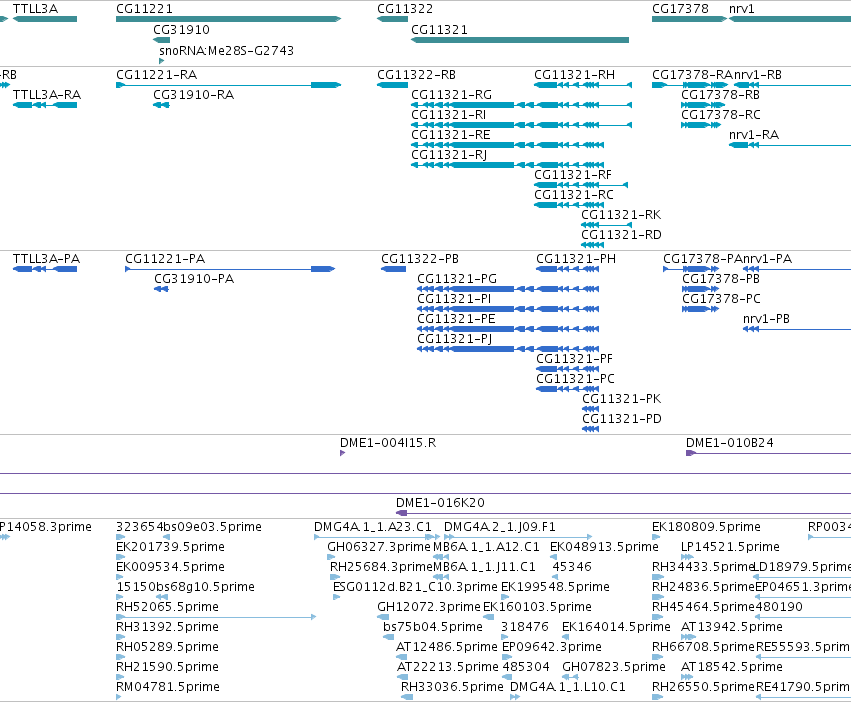Open transcript CG11221-RA label
The image size is (851, 702).
pyautogui.click(x=156, y=74)
